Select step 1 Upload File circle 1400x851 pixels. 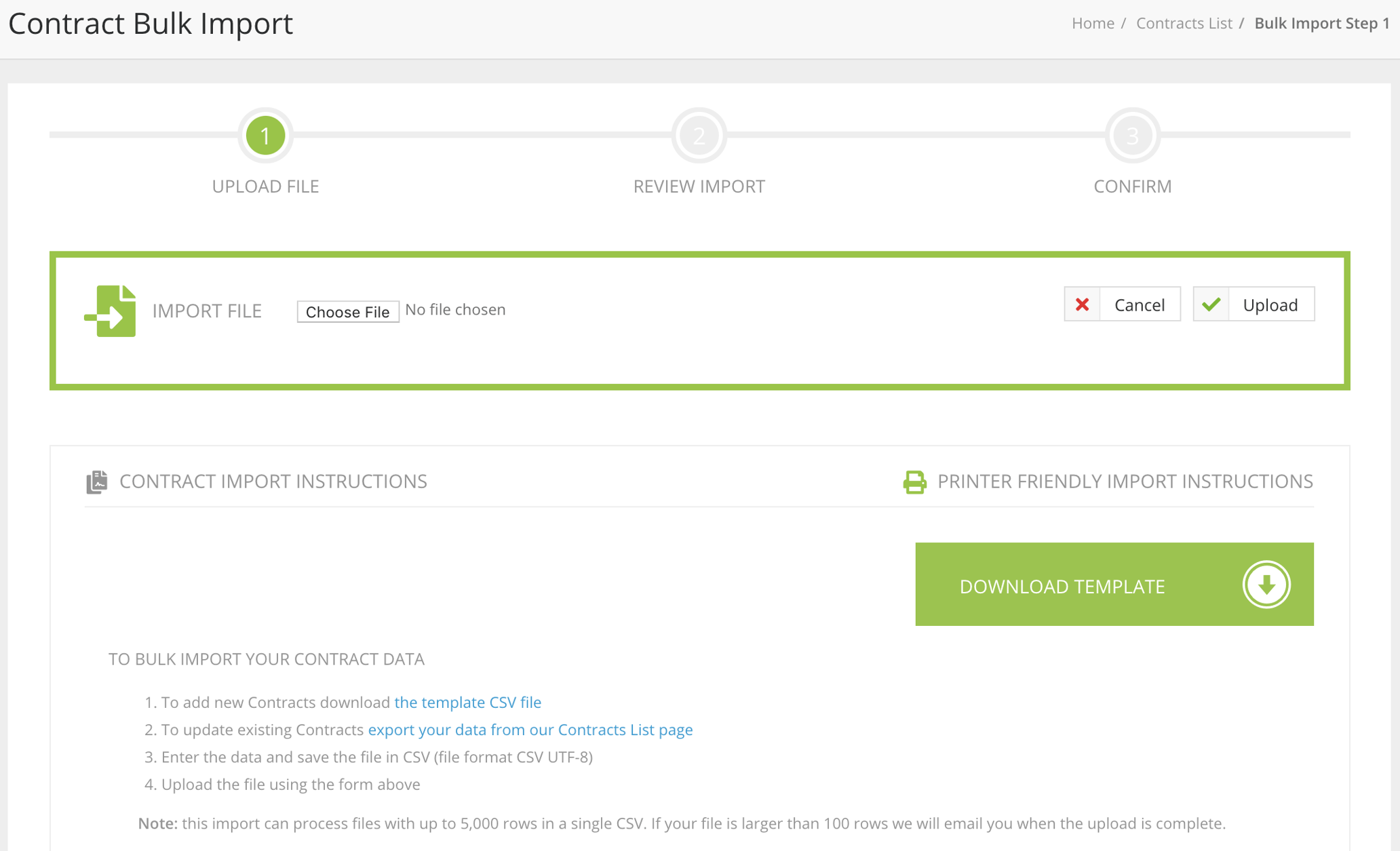click(x=265, y=135)
